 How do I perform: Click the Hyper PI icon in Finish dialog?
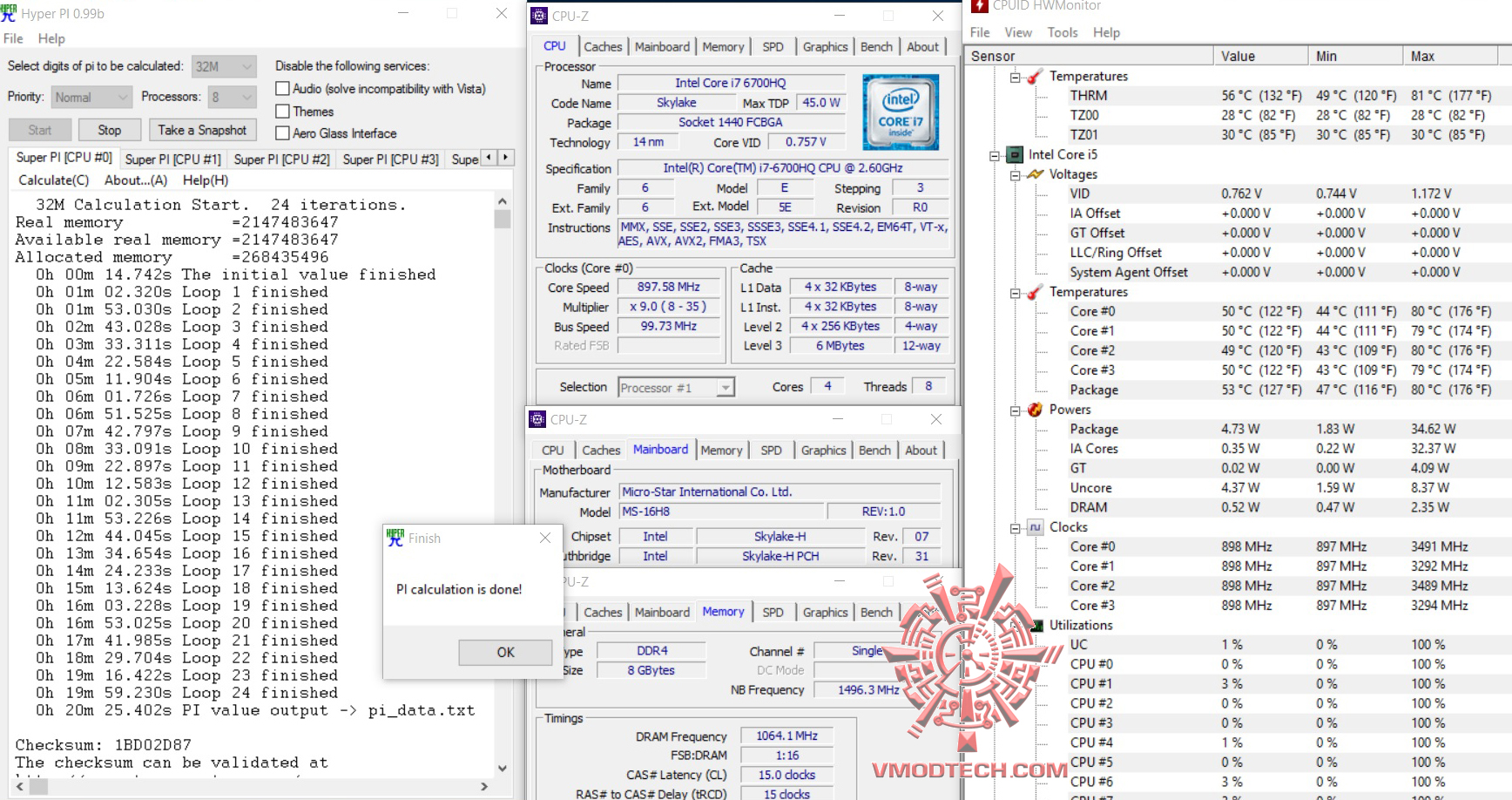click(396, 538)
